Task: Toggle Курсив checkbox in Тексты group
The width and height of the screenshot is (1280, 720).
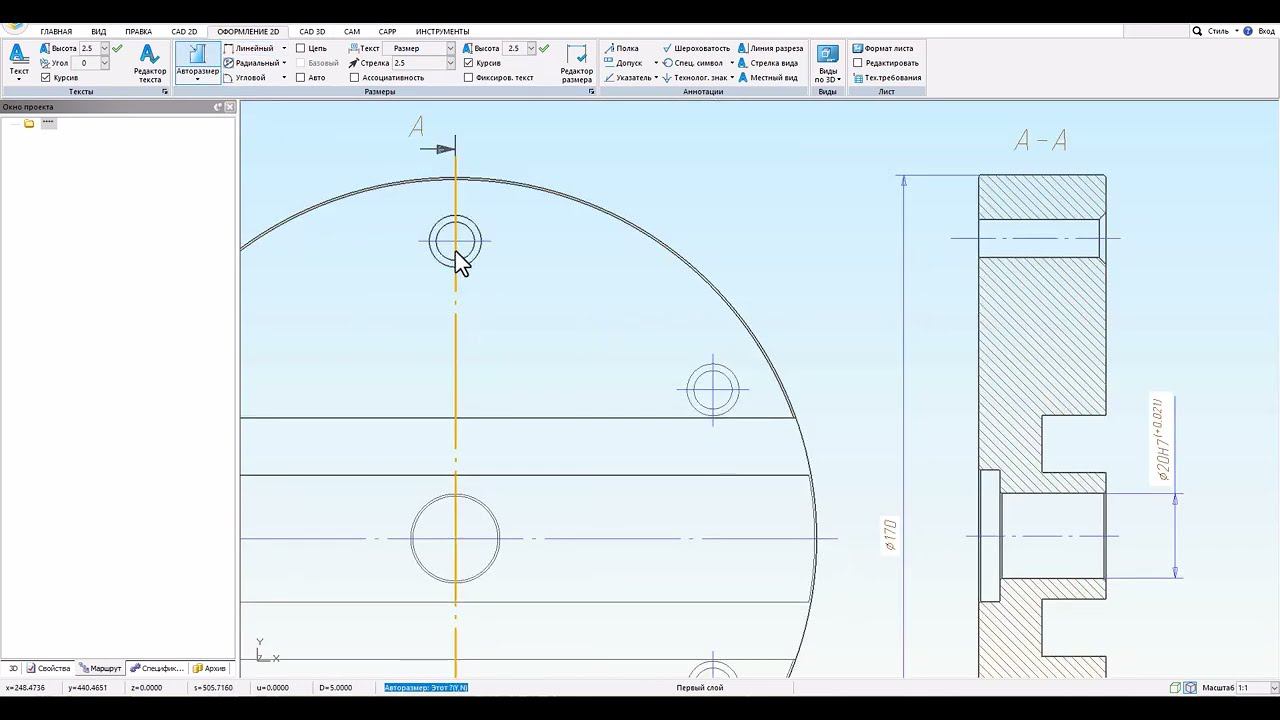Action: coord(46,77)
